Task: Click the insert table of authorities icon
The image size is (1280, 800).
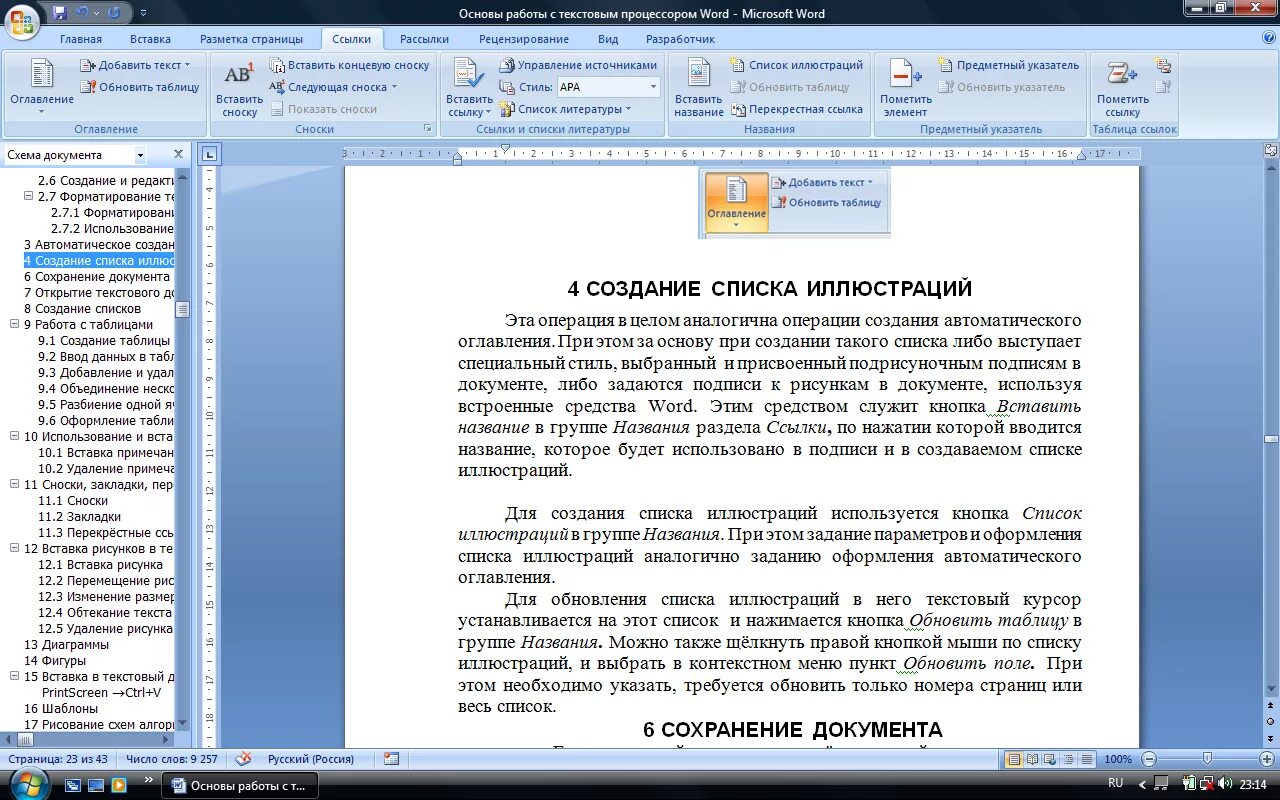Action: coord(1163,66)
